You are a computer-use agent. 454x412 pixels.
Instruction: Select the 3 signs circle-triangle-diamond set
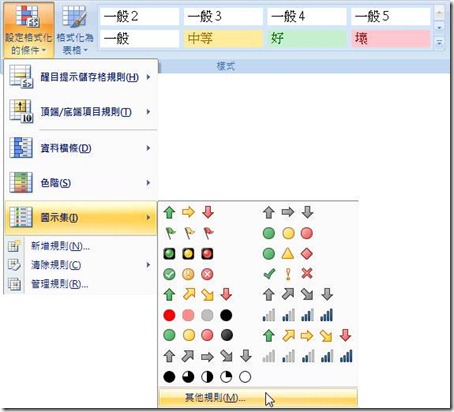(288, 254)
